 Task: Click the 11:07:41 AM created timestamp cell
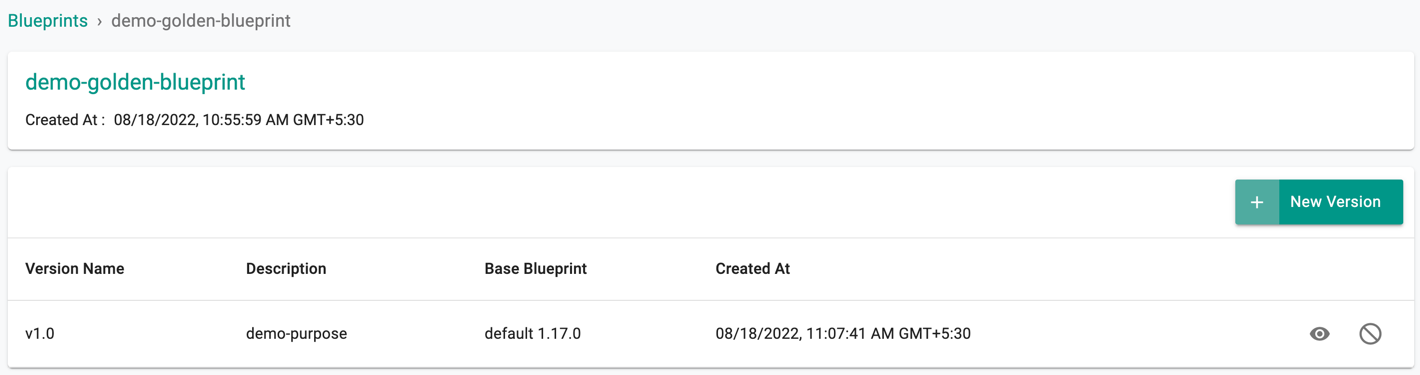click(843, 334)
